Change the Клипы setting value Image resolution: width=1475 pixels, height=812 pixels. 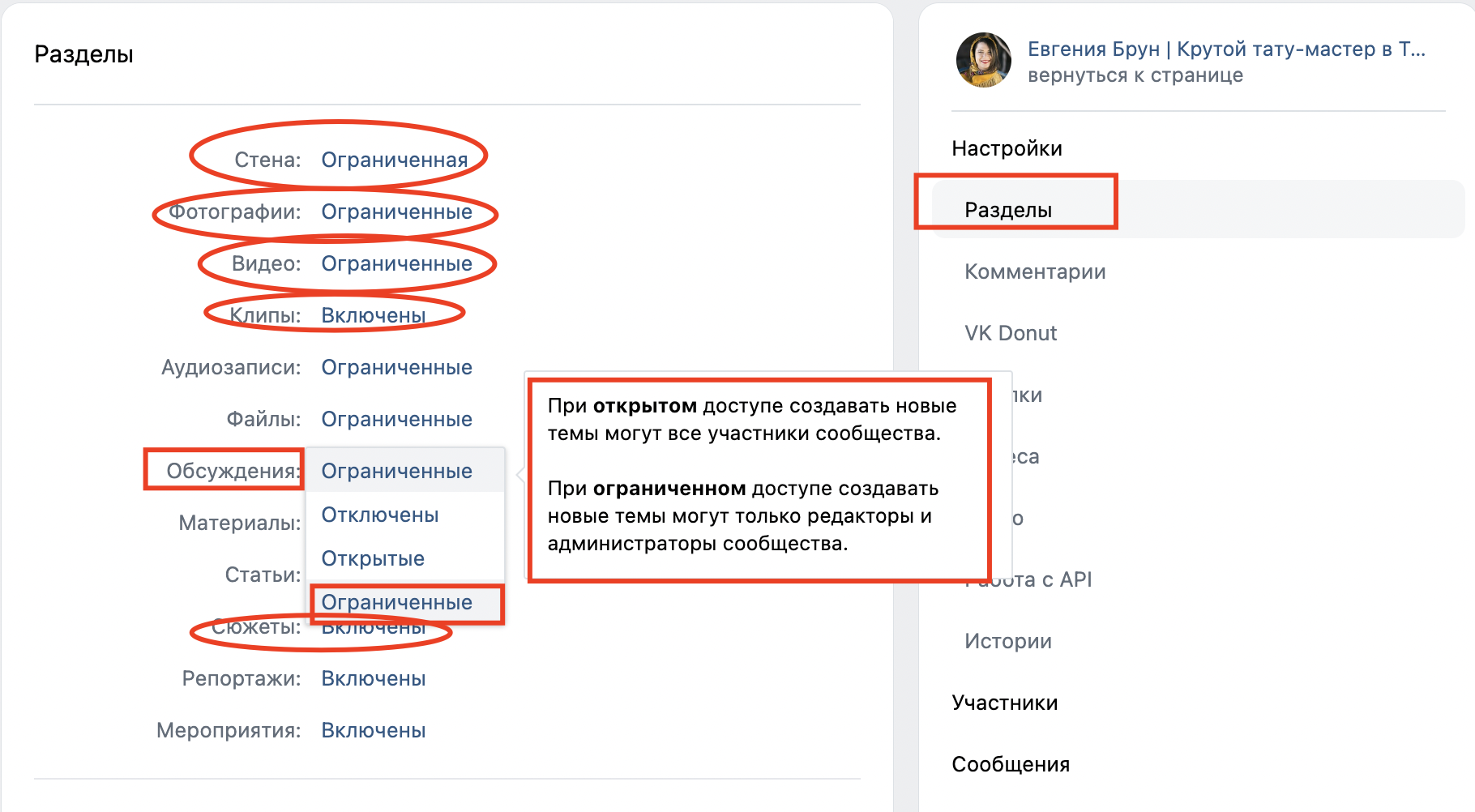[374, 315]
